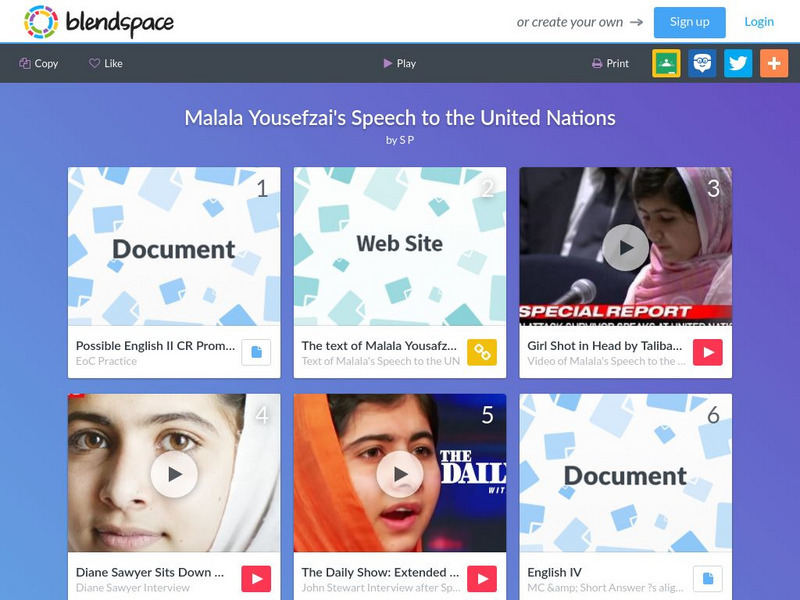800x600 pixels.
Task: Click document icon on Possible English II tile
Action: click(256, 352)
